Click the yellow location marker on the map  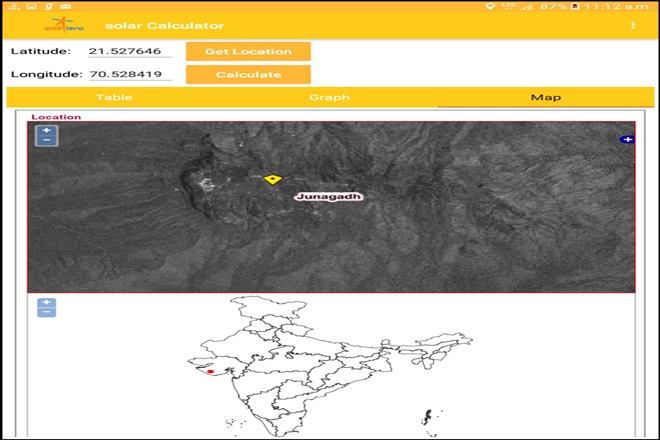click(271, 179)
